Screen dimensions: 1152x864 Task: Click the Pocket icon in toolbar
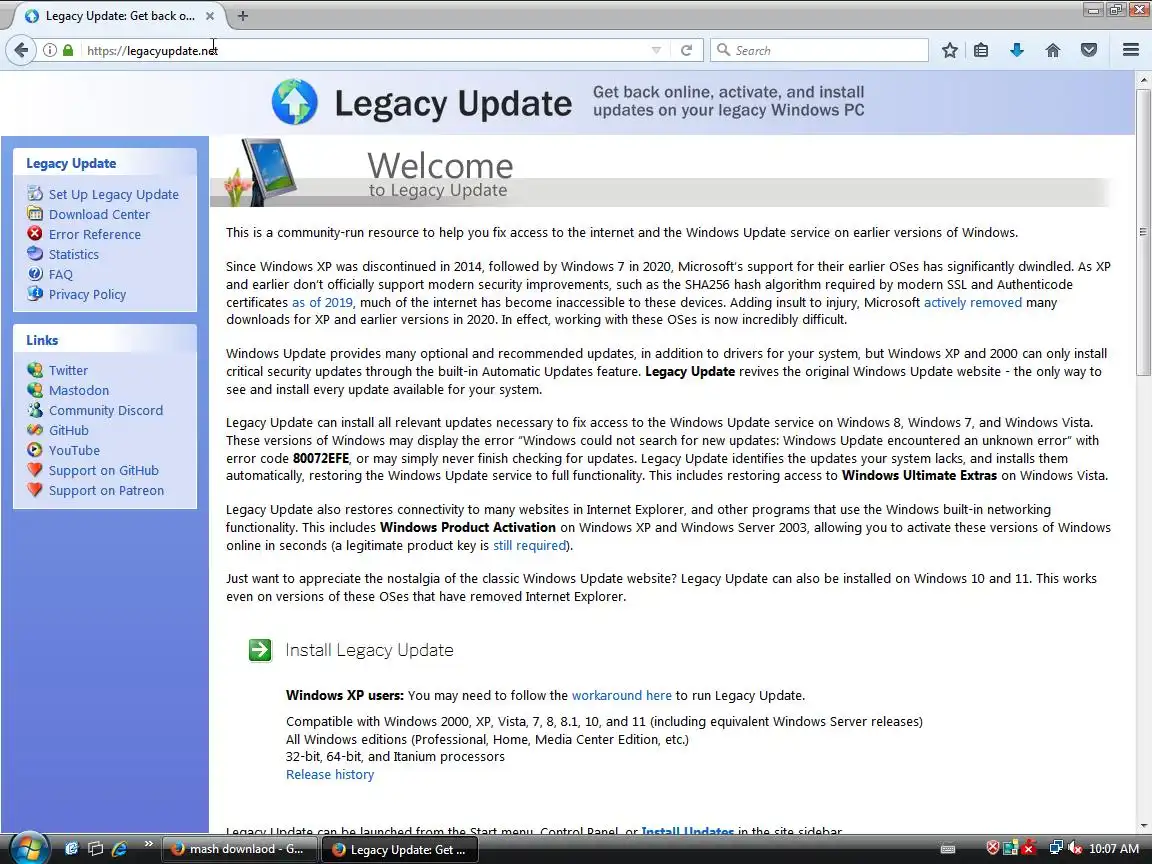click(1089, 50)
